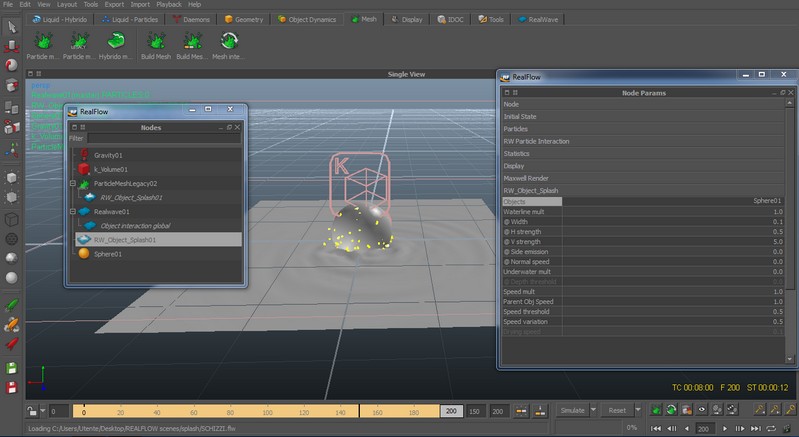Image resolution: width=799 pixels, height=437 pixels.
Task: Toggle animation marker for Width parameter
Action: tap(507, 222)
